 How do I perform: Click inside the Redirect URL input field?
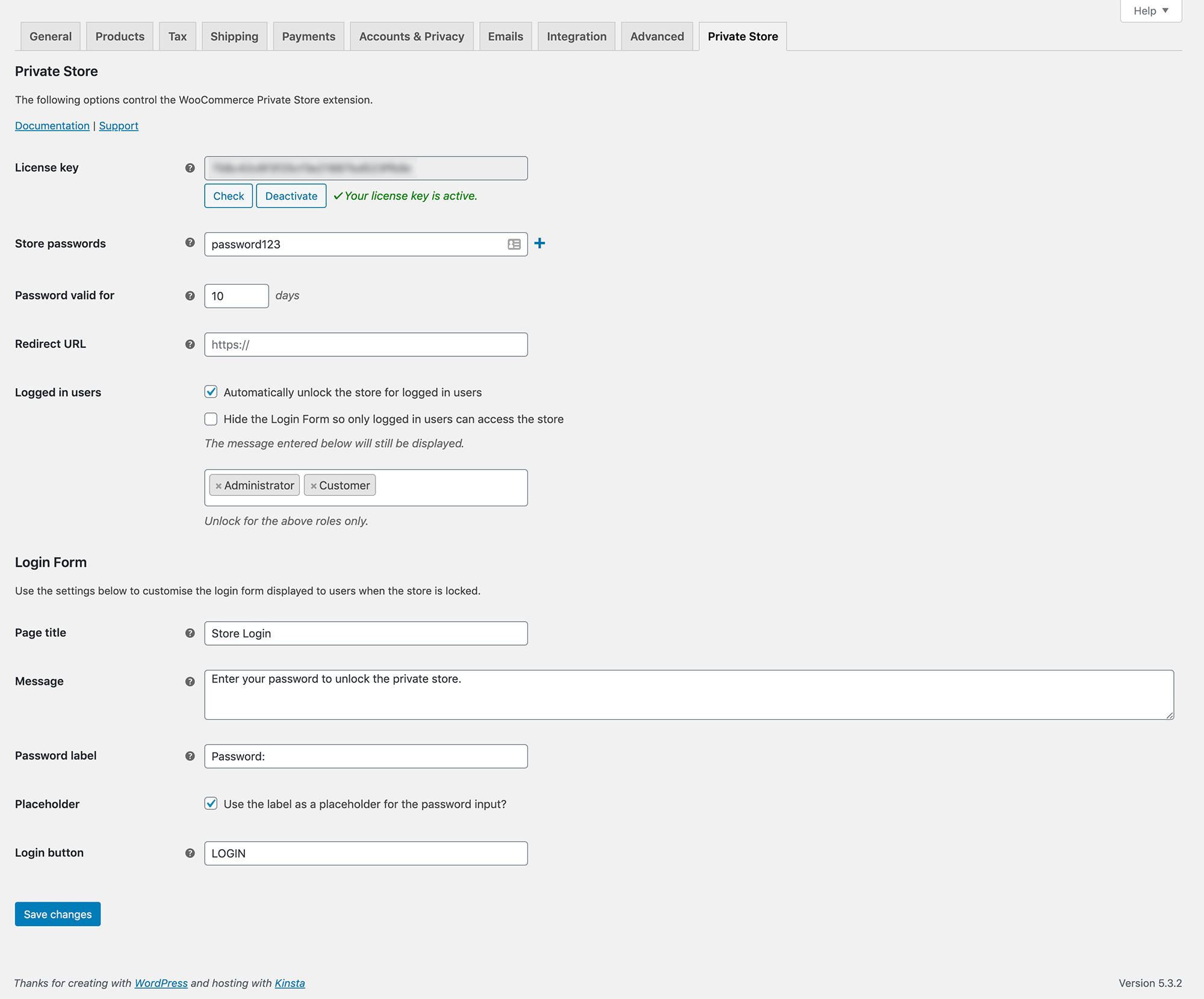pyautogui.click(x=365, y=344)
